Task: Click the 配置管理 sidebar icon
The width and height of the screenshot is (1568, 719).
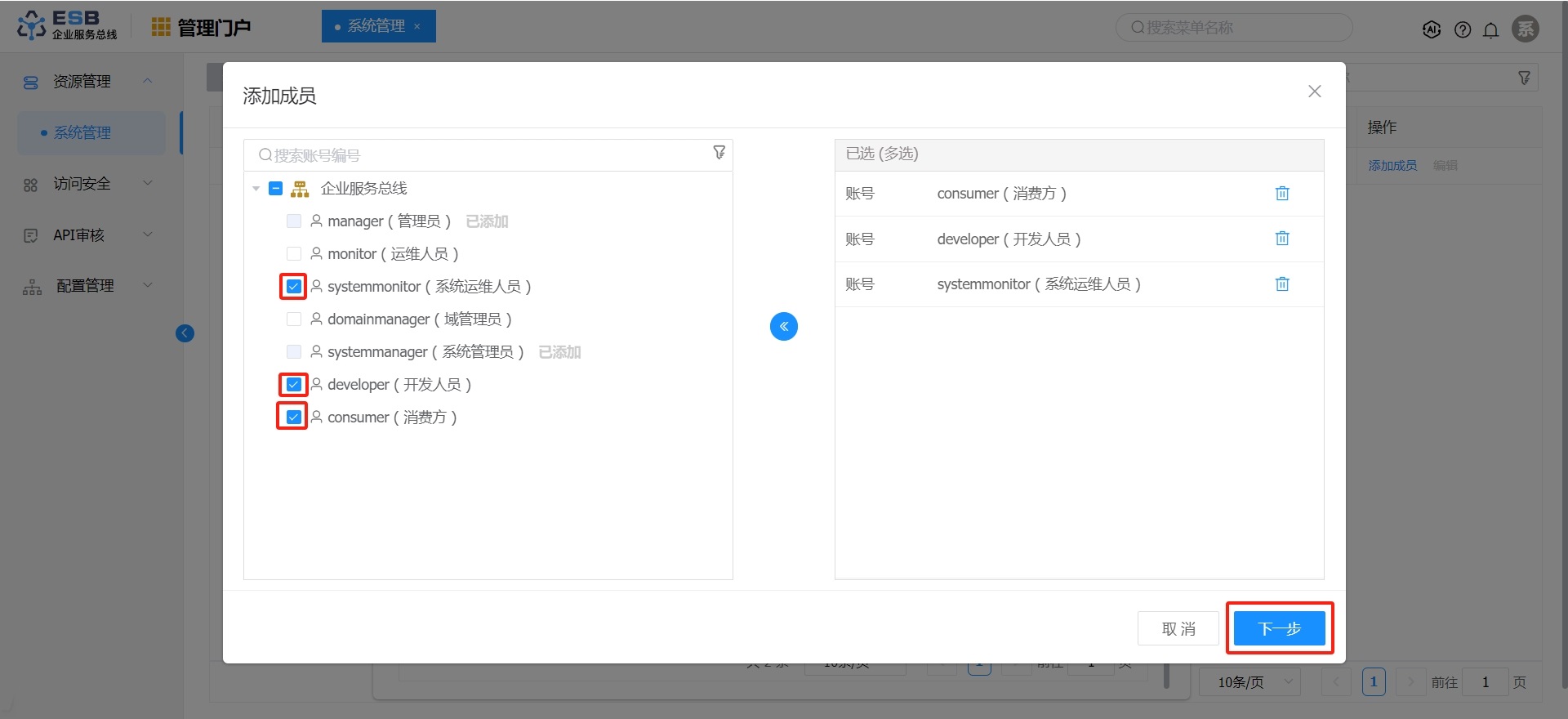Action: (x=32, y=287)
